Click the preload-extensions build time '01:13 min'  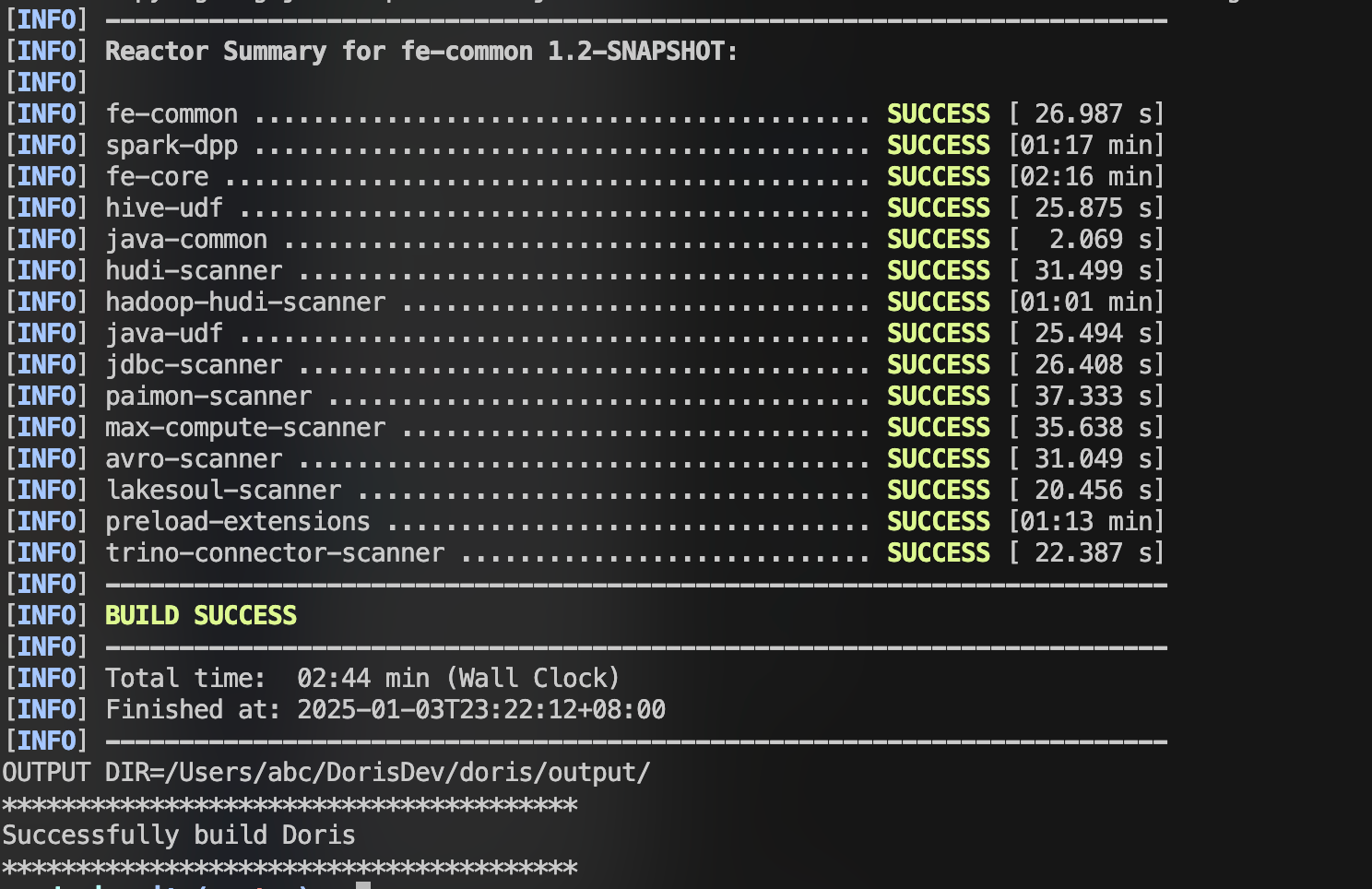[1086, 521]
